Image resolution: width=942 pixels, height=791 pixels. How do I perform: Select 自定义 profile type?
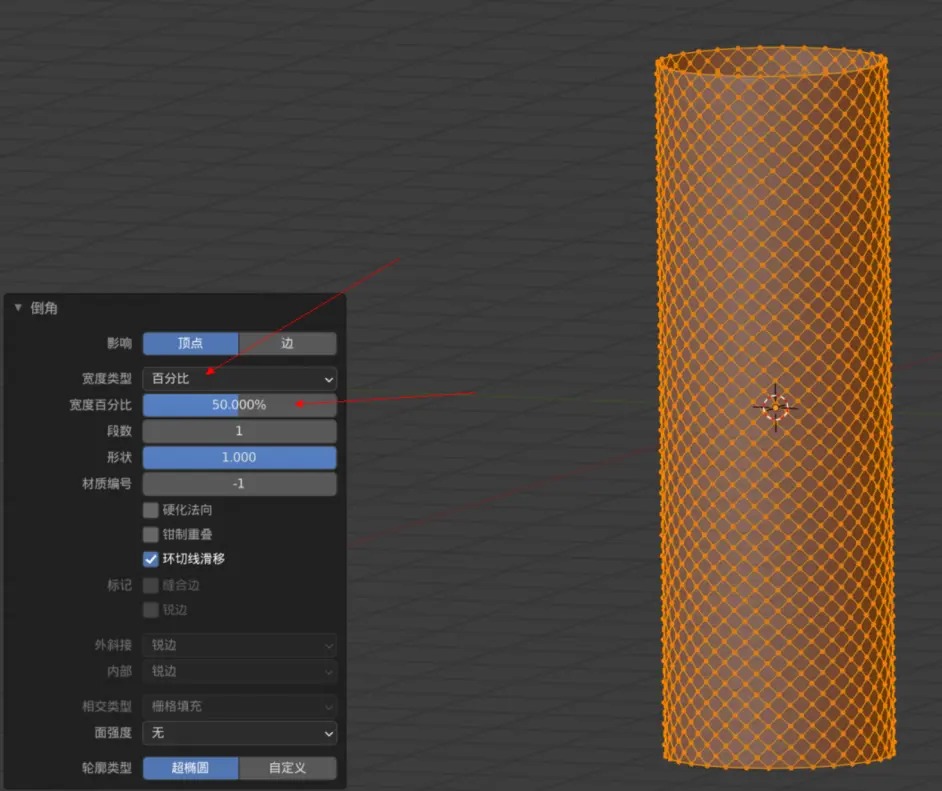[288, 768]
